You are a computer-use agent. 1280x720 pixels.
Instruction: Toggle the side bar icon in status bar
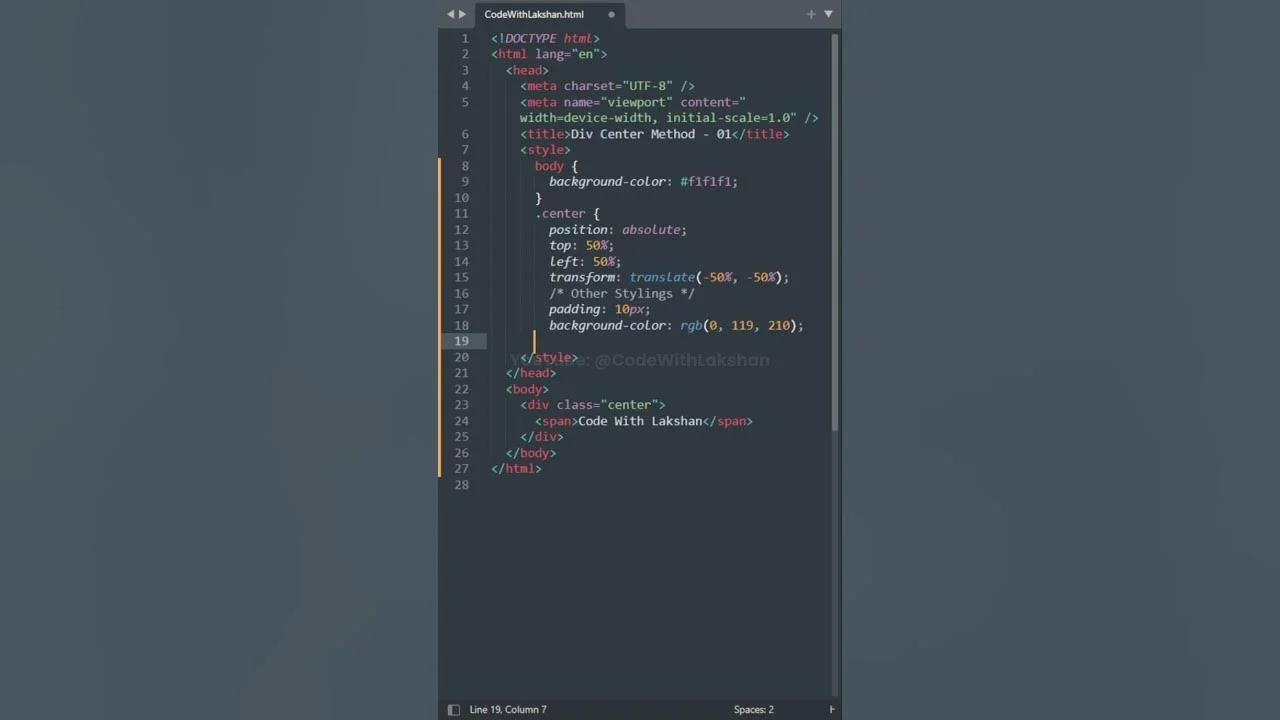click(453, 709)
